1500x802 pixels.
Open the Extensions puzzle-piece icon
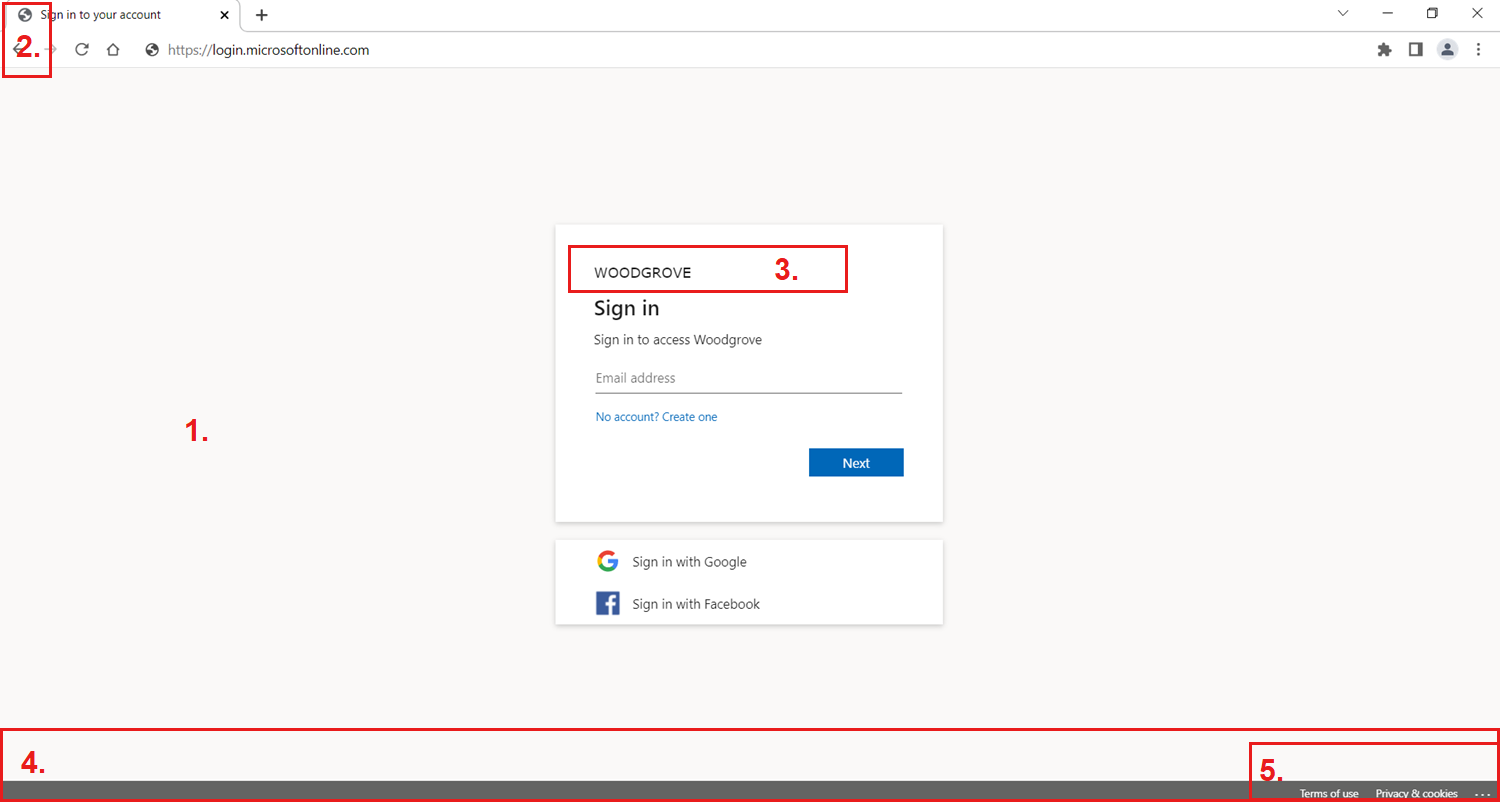click(1384, 50)
